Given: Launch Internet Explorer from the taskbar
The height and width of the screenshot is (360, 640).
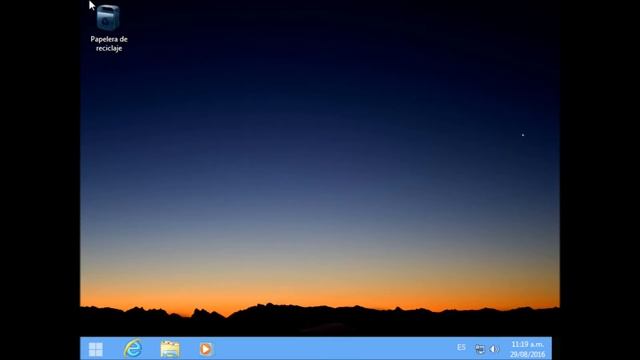Looking at the screenshot, I should pos(133,349).
